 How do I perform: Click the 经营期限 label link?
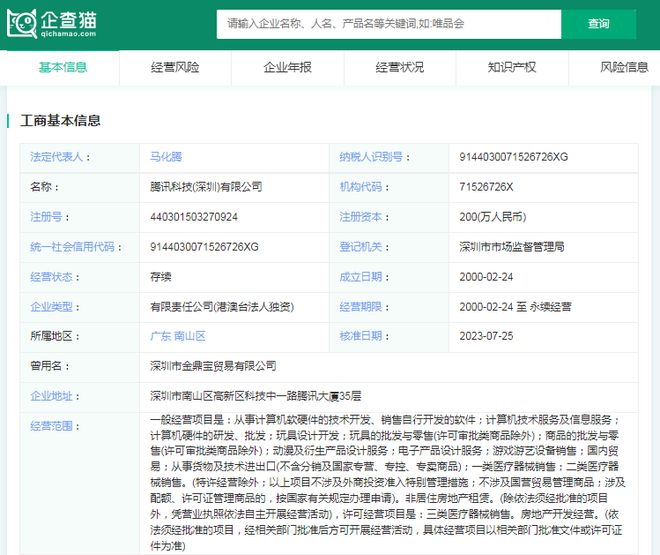(x=360, y=307)
